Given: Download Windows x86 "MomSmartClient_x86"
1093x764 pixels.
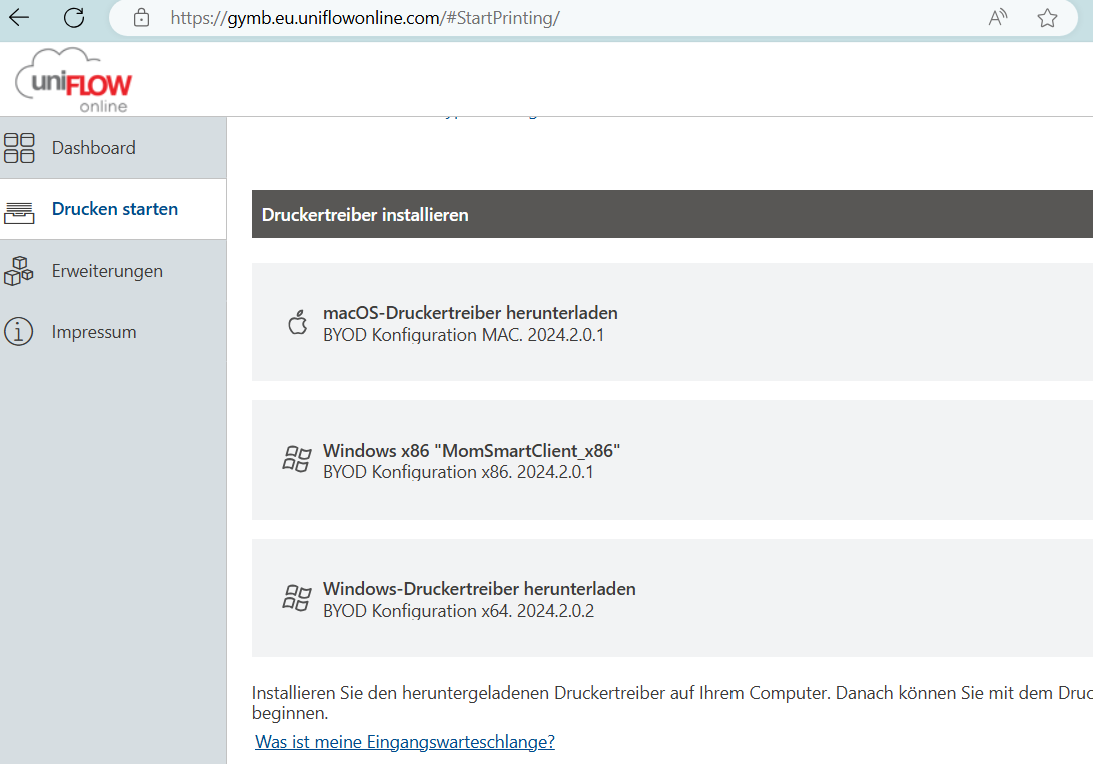Looking at the screenshot, I should pyautogui.click(x=478, y=451).
